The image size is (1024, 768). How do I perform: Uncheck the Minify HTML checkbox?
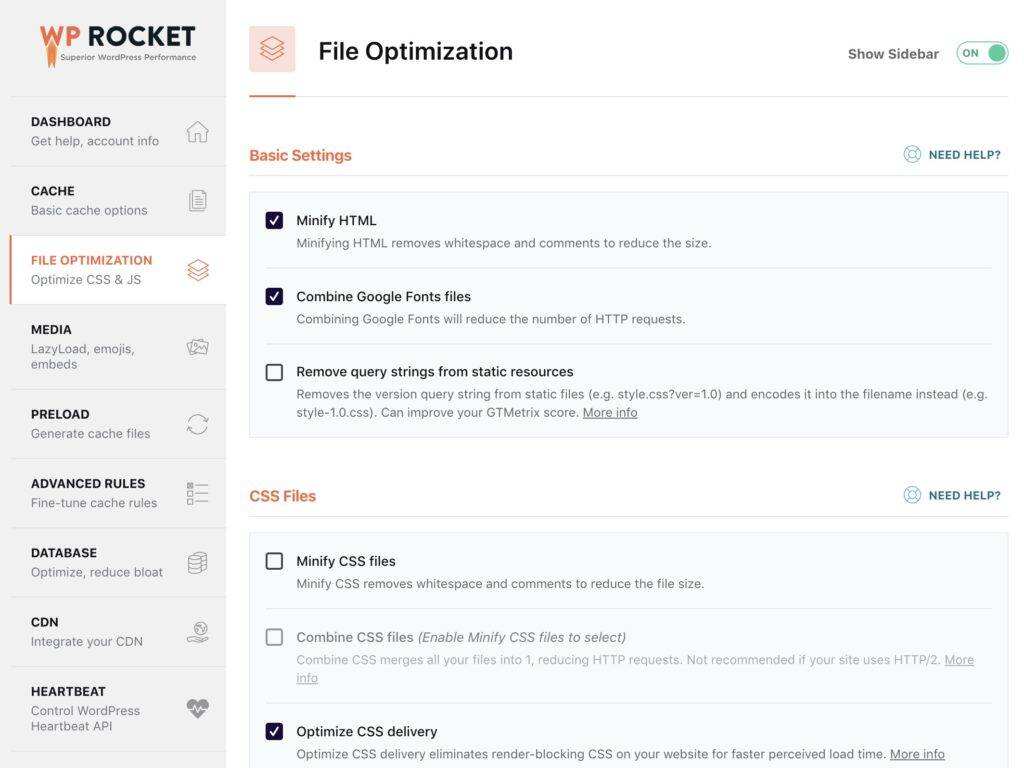(274, 220)
